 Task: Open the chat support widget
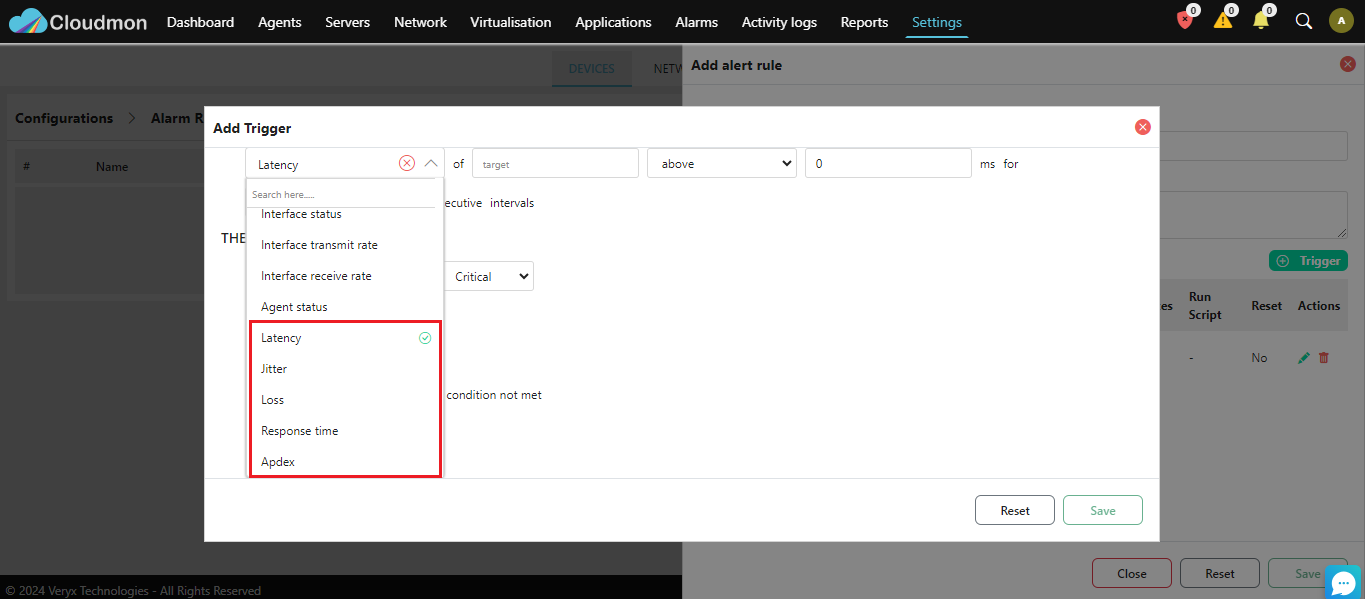pos(1343,581)
